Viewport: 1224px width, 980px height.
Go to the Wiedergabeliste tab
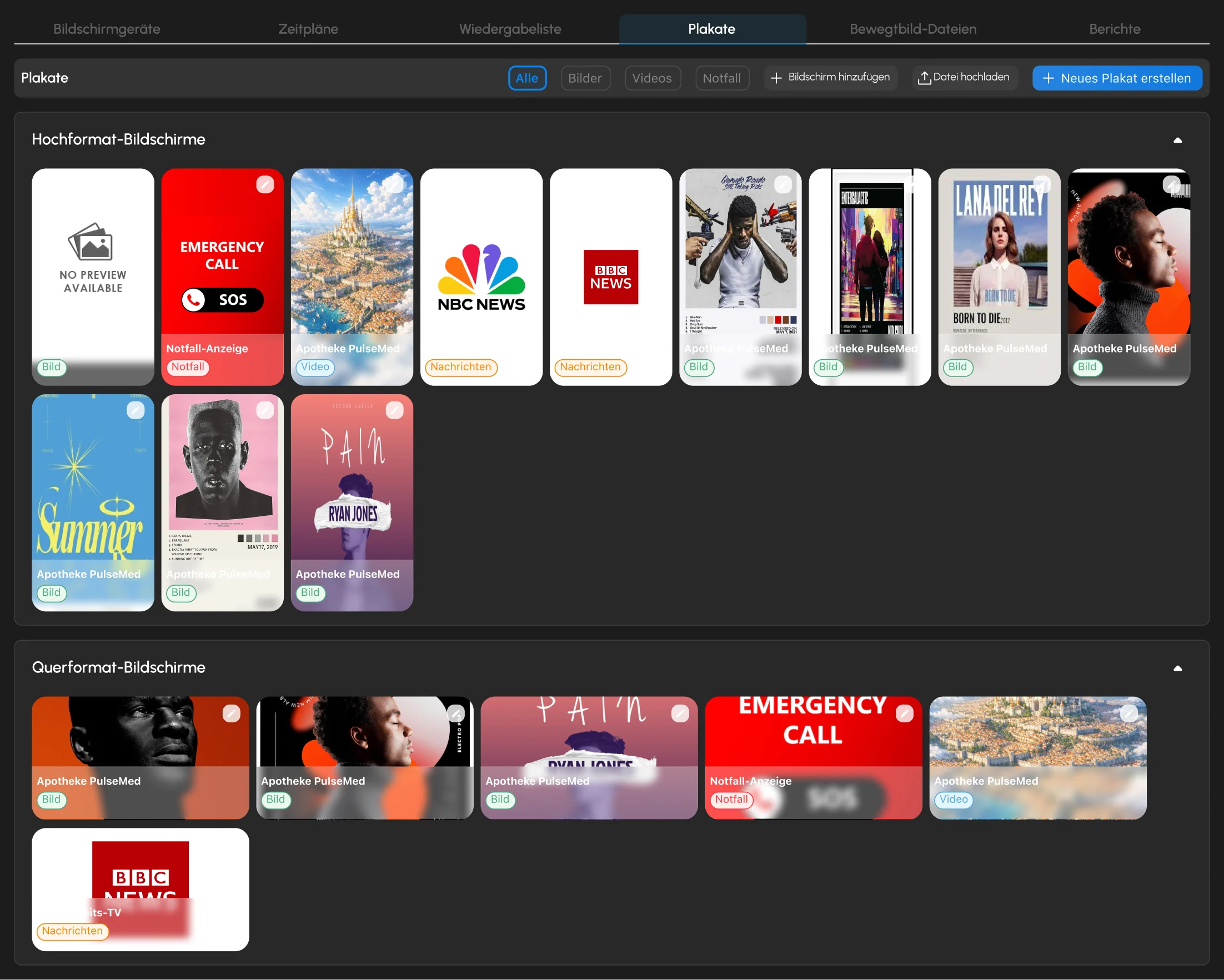point(510,29)
